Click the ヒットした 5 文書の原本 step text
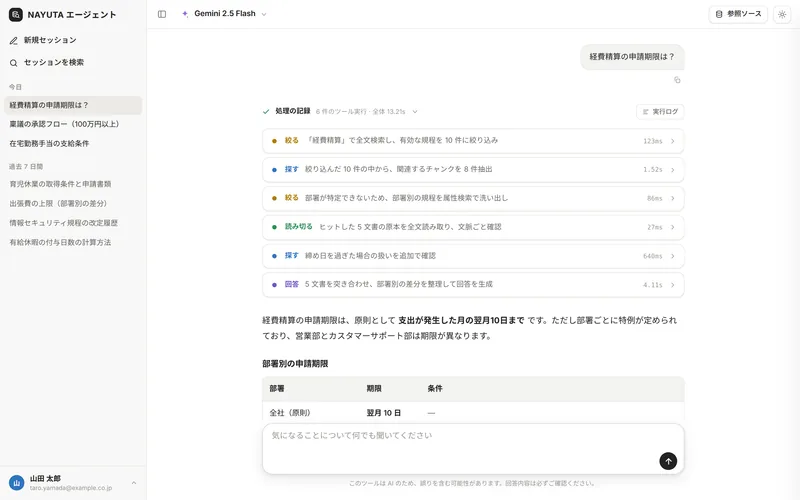 410,227
